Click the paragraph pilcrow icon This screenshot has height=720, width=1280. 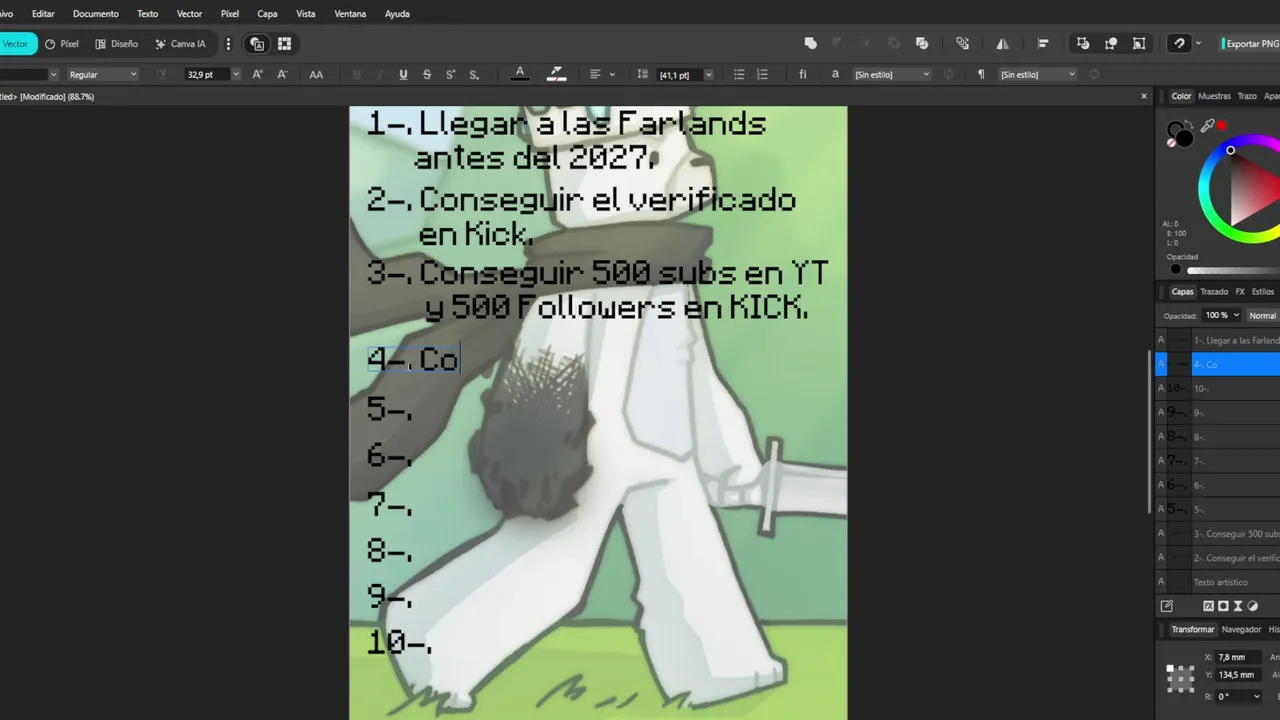pyautogui.click(x=981, y=75)
